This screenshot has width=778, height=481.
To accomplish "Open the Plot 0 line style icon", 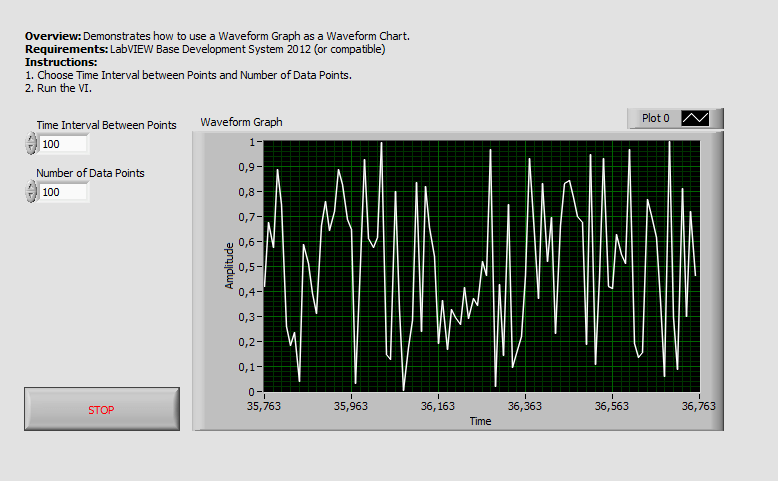I will point(695,118).
